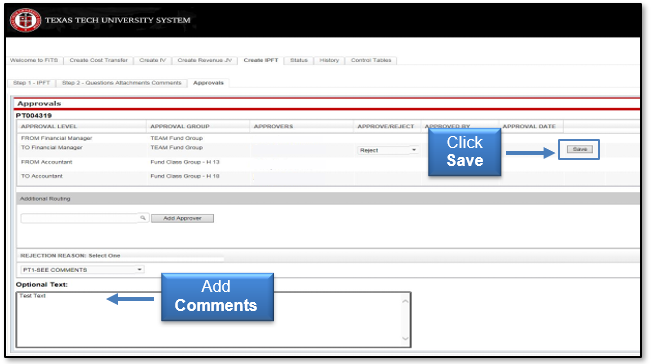Viewport: 651px width, 364px height.
Task: Click the Optional Text label
Action: coord(42,284)
